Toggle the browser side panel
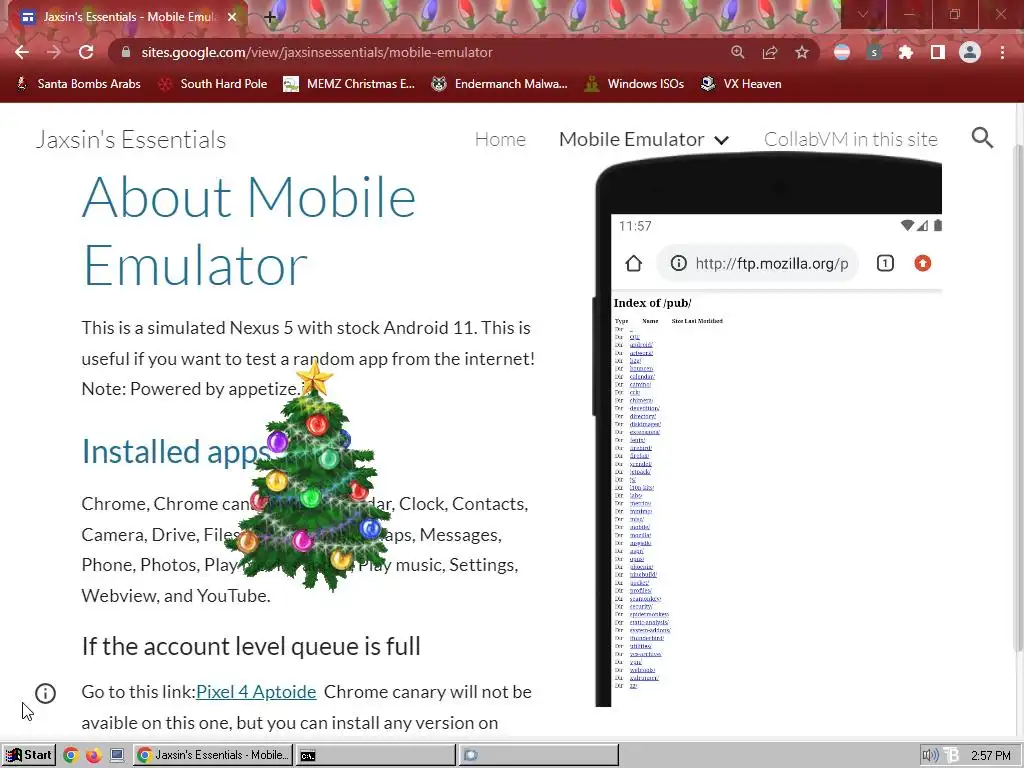The width and height of the screenshot is (1024, 768). [938, 52]
